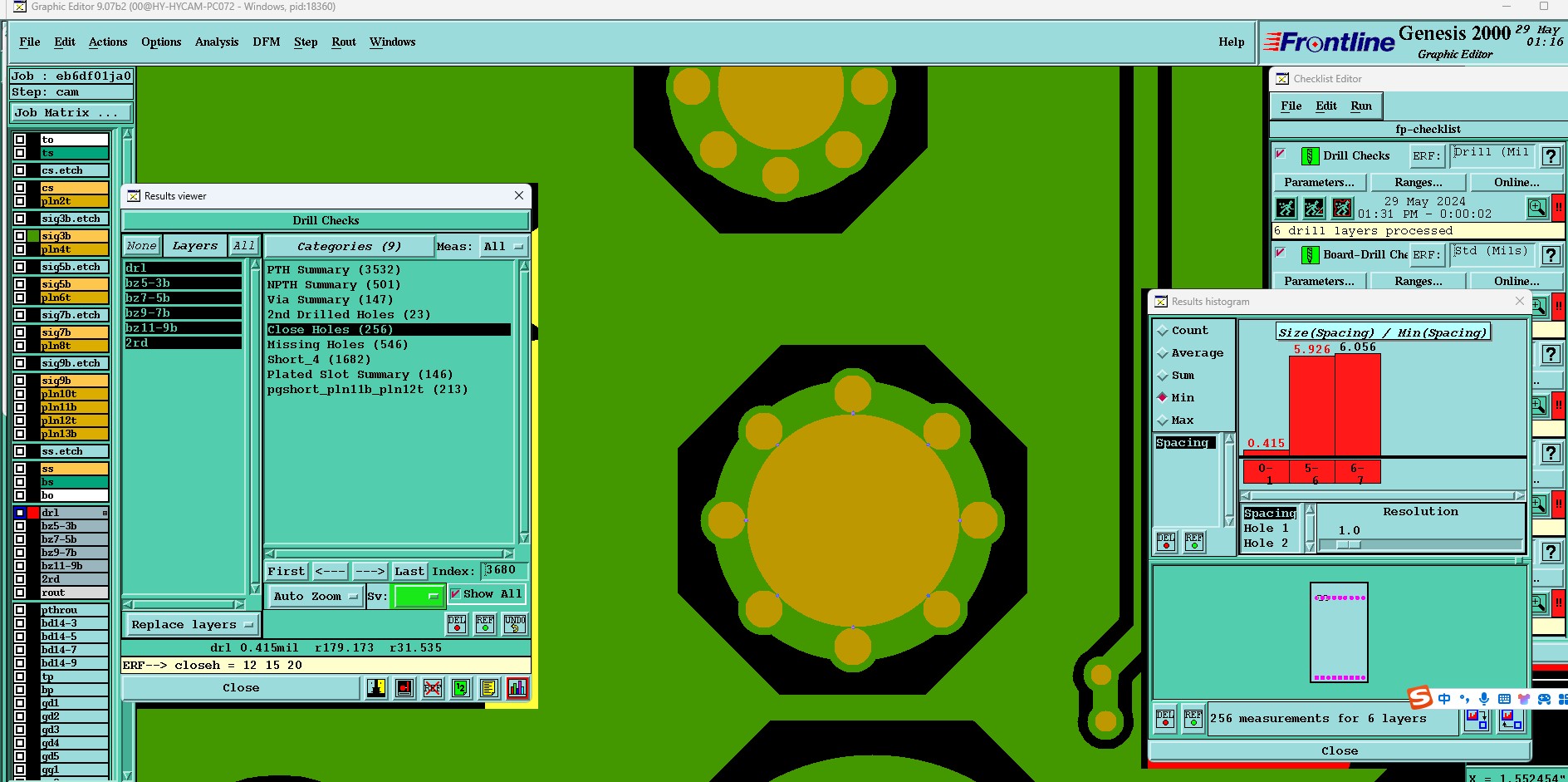Click the magnifier results icon for Drill Checks
Viewport: 1568px width, 782px height.
click(1537, 208)
